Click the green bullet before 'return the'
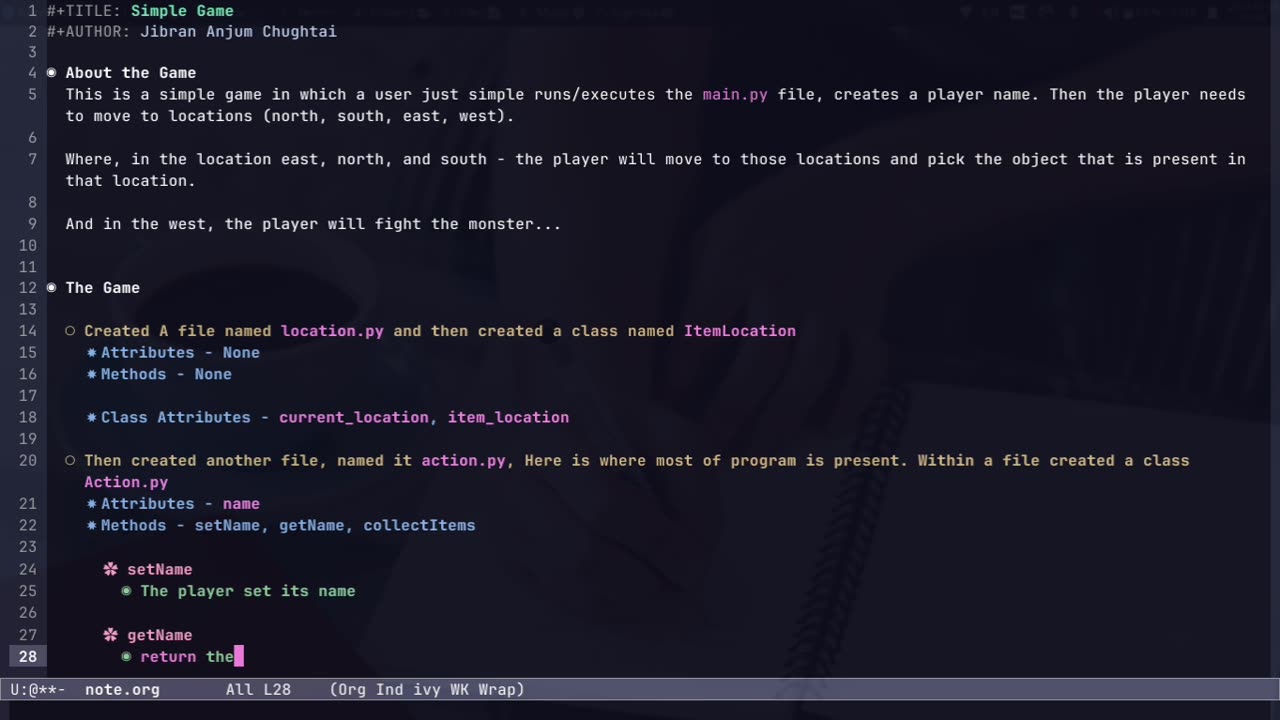Image resolution: width=1280 pixels, height=720 pixels. pyautogui.click(x=126, y=657)
